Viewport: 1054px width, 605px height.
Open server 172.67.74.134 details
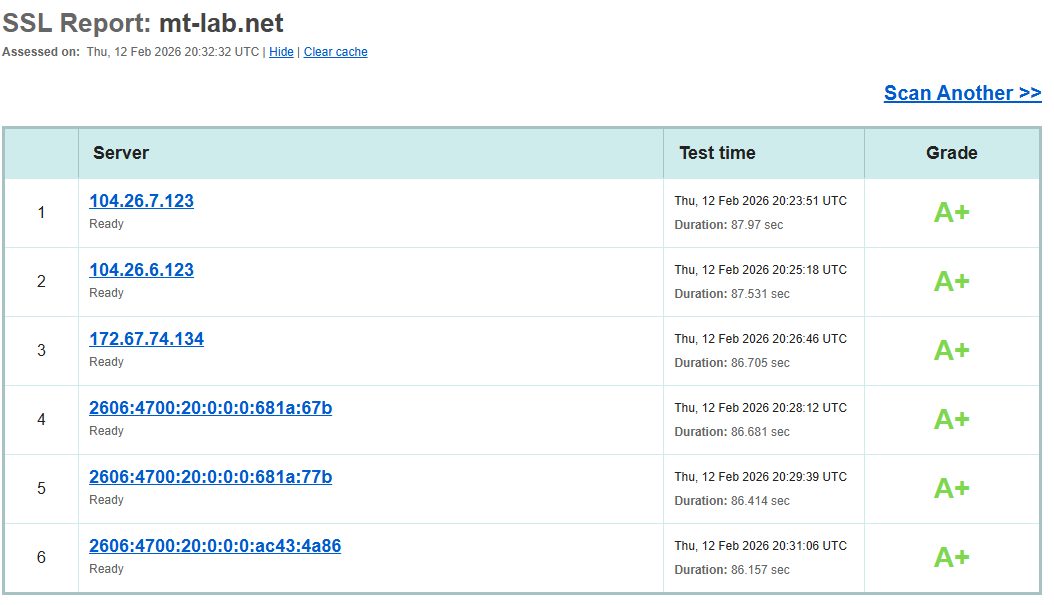(x=147, y=339)
